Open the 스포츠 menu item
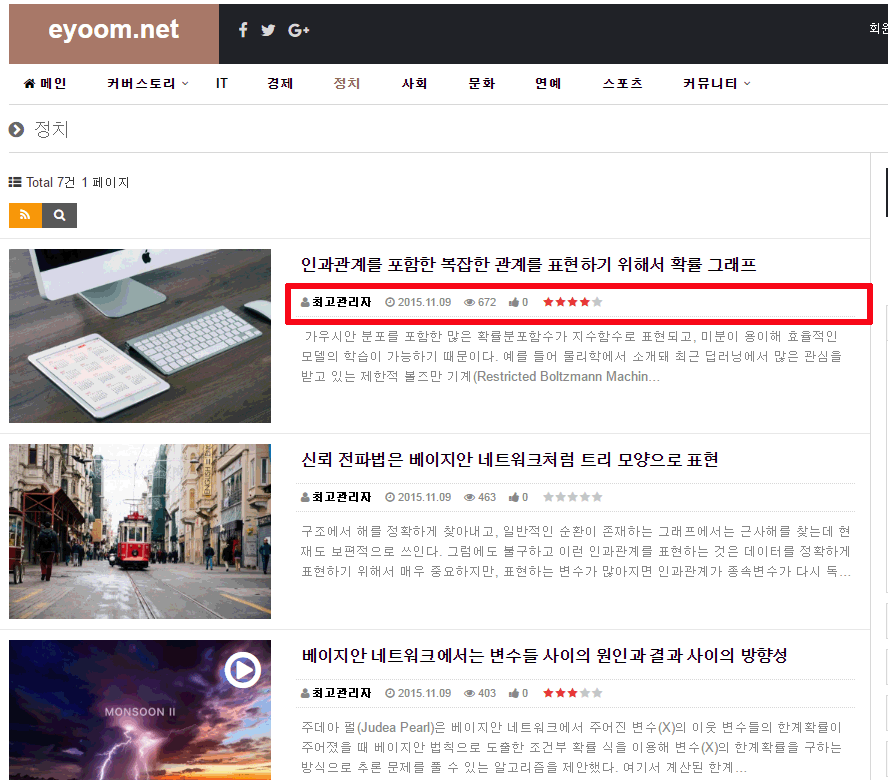 pyautogui.click(x=622, y=84)
